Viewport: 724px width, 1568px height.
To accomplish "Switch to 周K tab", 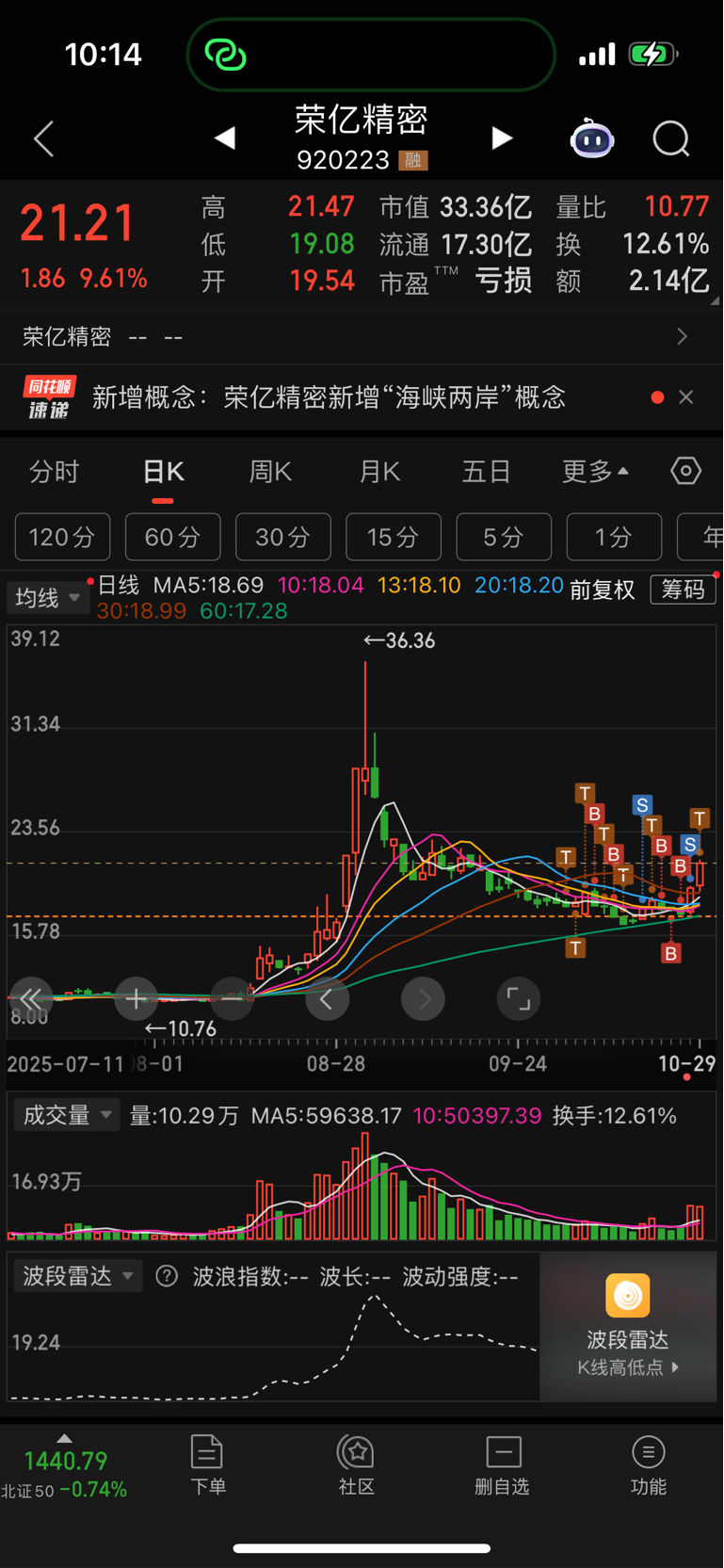I will pos(270,472).
